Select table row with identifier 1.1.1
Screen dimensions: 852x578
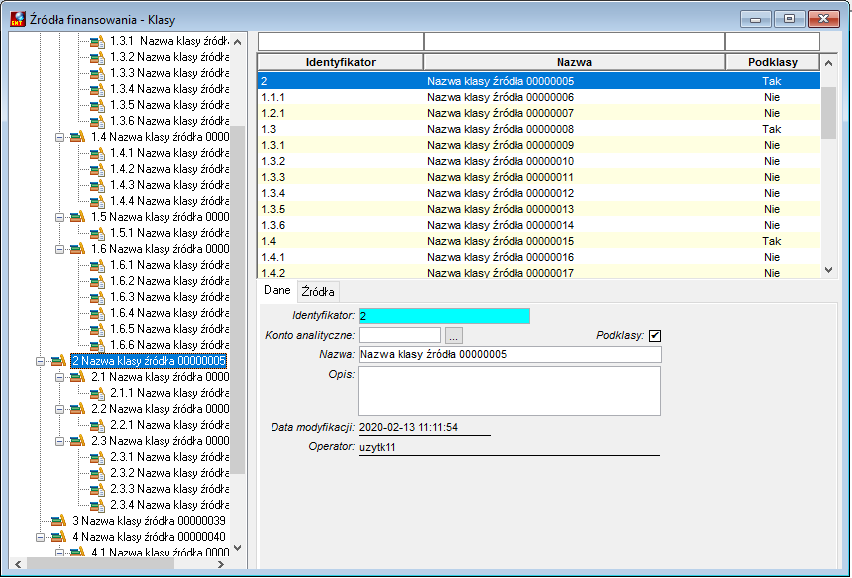click(x=538, y=97)
